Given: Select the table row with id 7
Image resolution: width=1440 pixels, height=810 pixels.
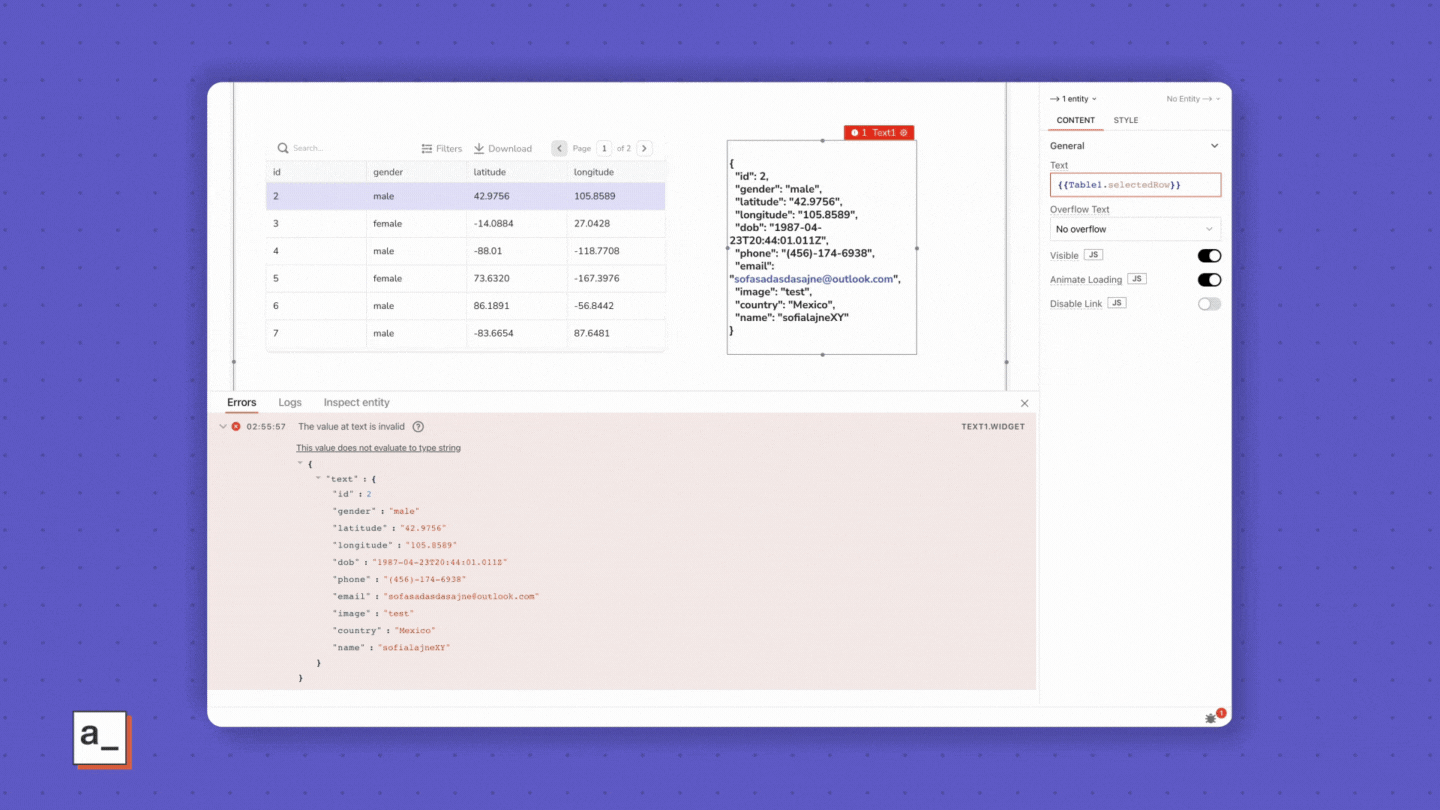Looking at the screenshot, I should click(465, 333).
